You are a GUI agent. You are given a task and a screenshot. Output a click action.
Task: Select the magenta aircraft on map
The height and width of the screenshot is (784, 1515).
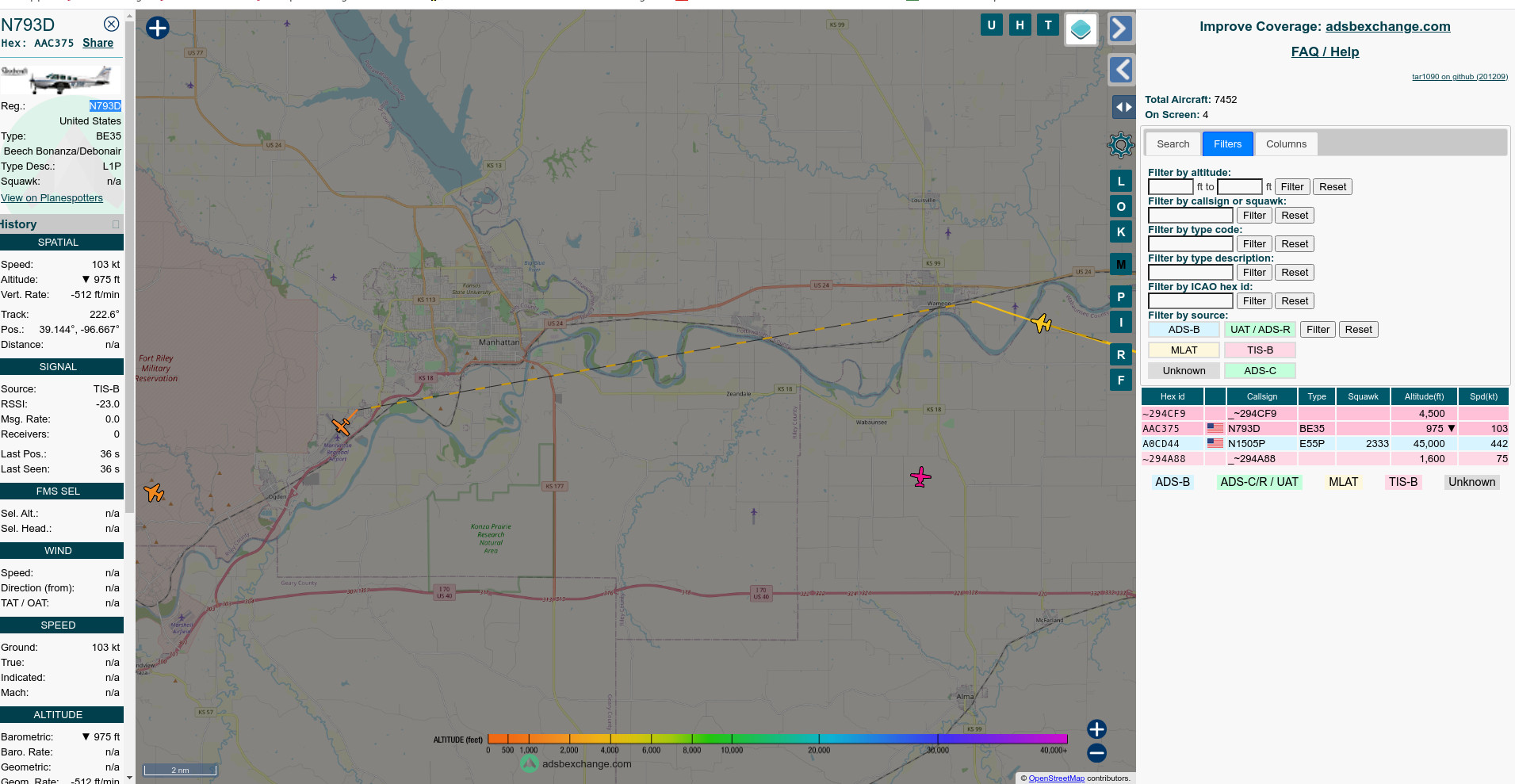click(920, 476)
